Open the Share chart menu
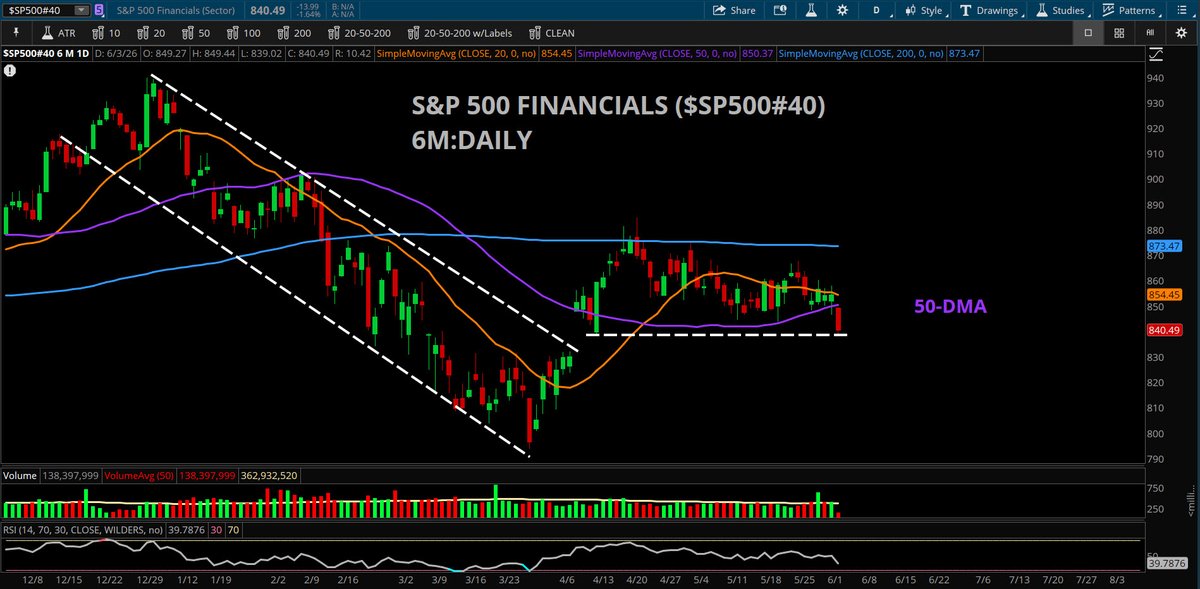The image size is (1200, 589). (x=735, y=10)
